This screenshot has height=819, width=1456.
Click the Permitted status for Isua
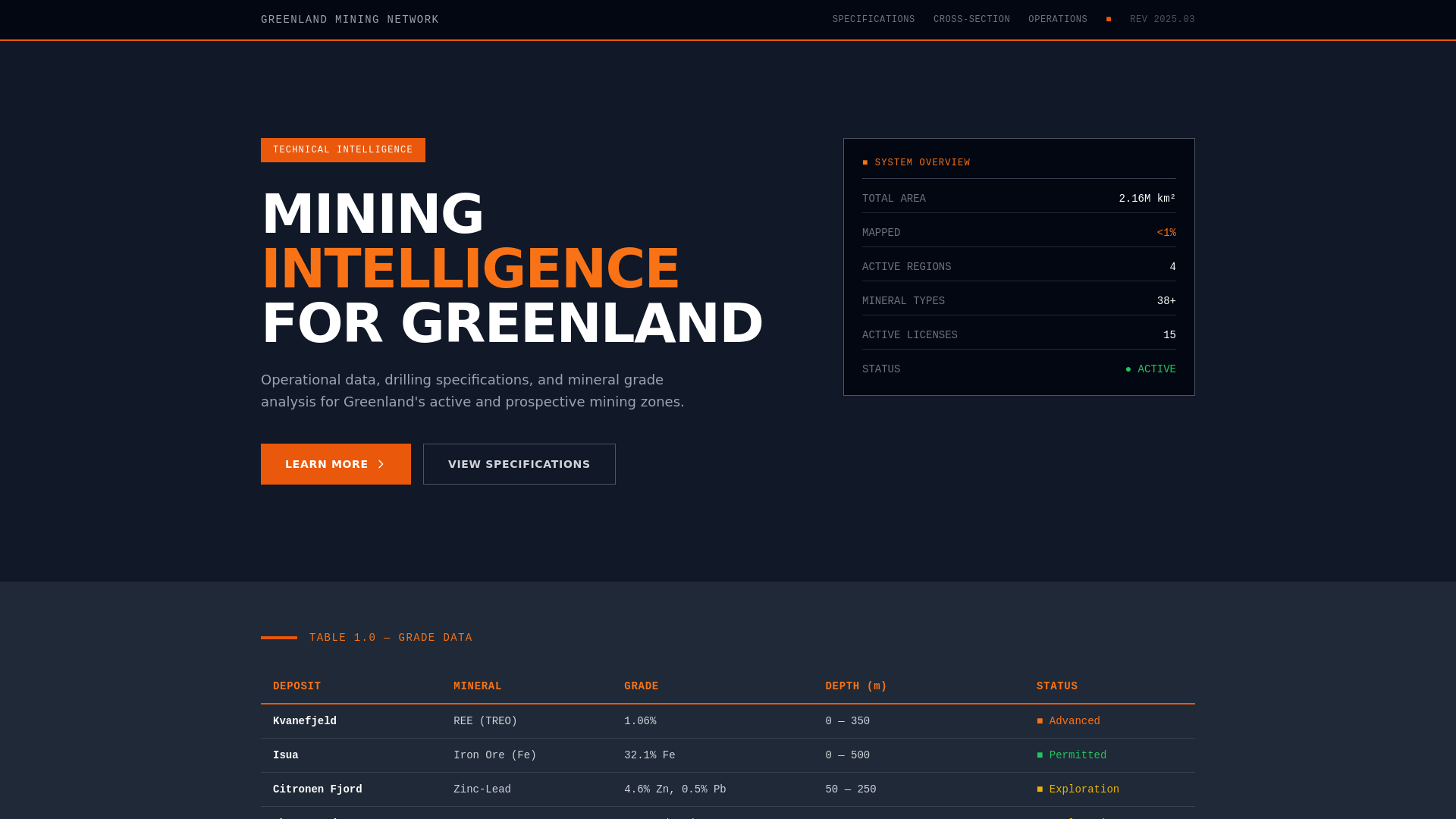click(x=1072, y=755)
